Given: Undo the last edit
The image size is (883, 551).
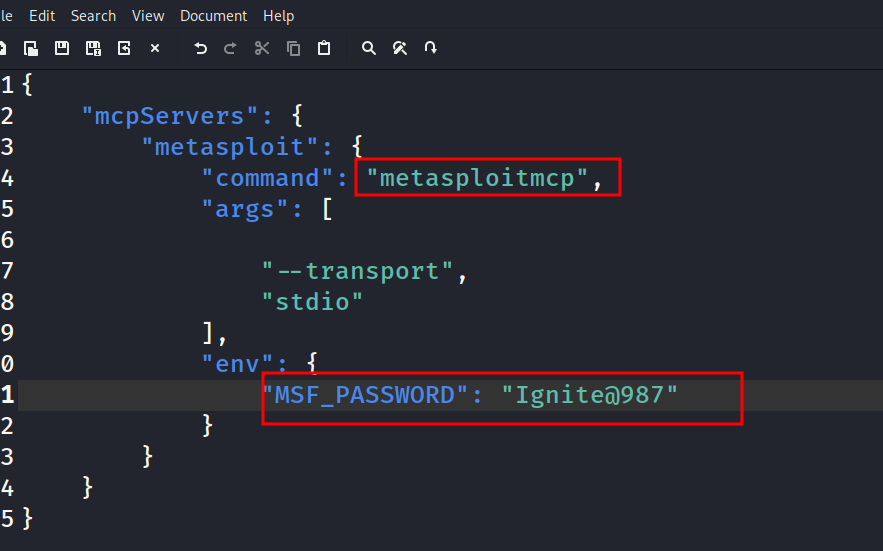Looking at the screenshot, I should point(200,48).
